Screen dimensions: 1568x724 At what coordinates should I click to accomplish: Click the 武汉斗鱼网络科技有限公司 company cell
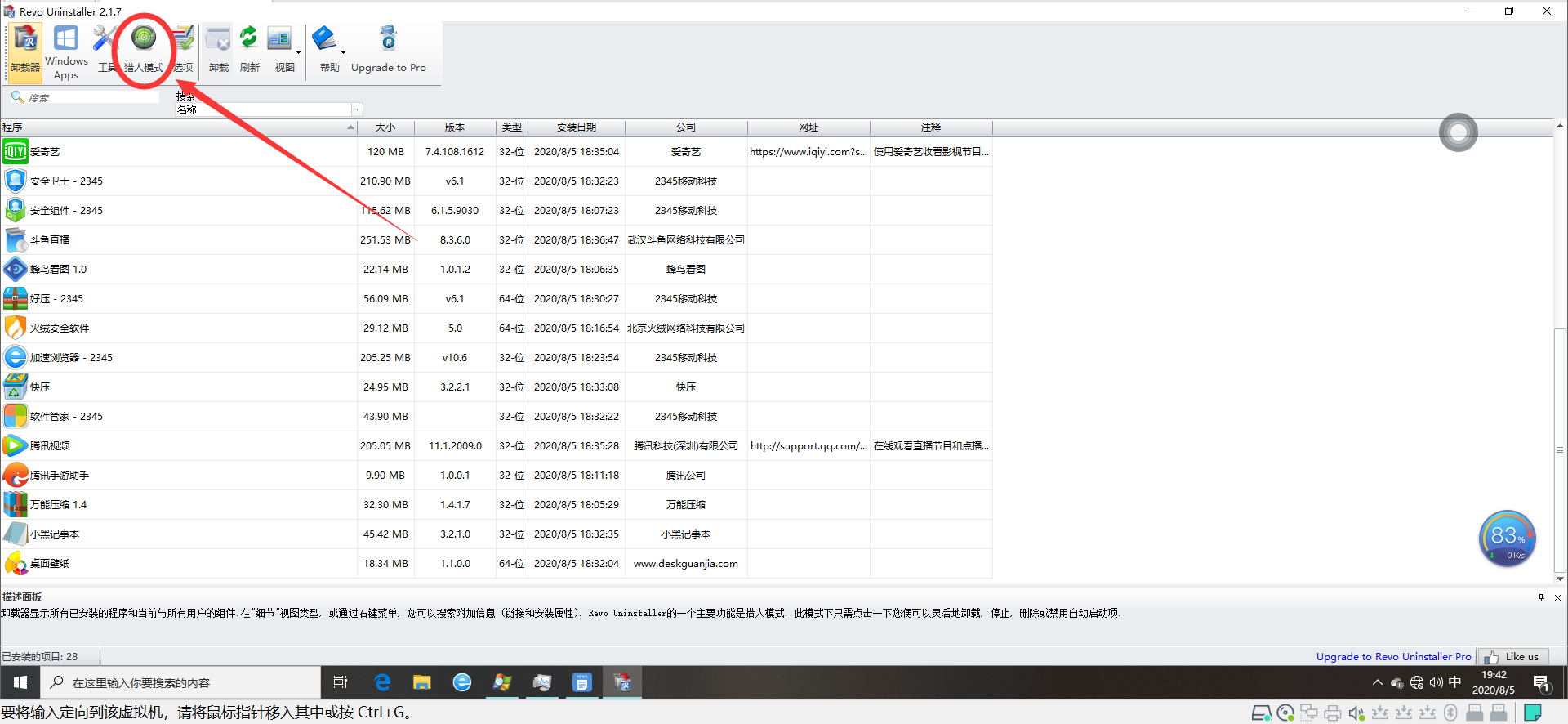pos(686,240)
